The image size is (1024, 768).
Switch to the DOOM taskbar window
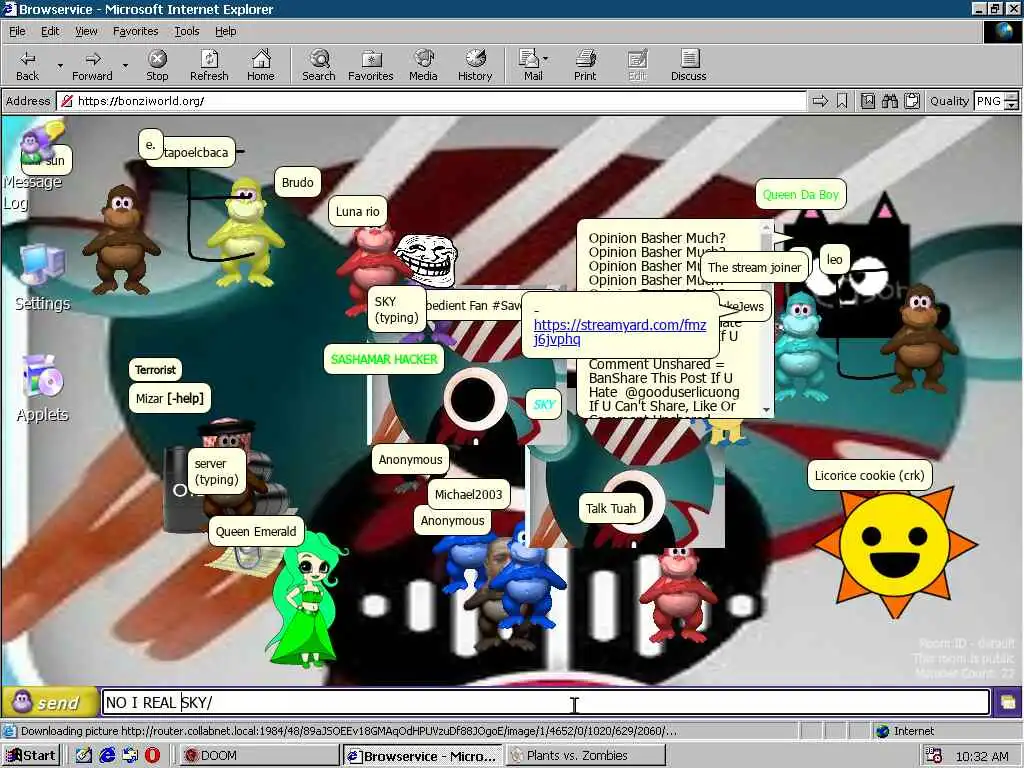259,756
